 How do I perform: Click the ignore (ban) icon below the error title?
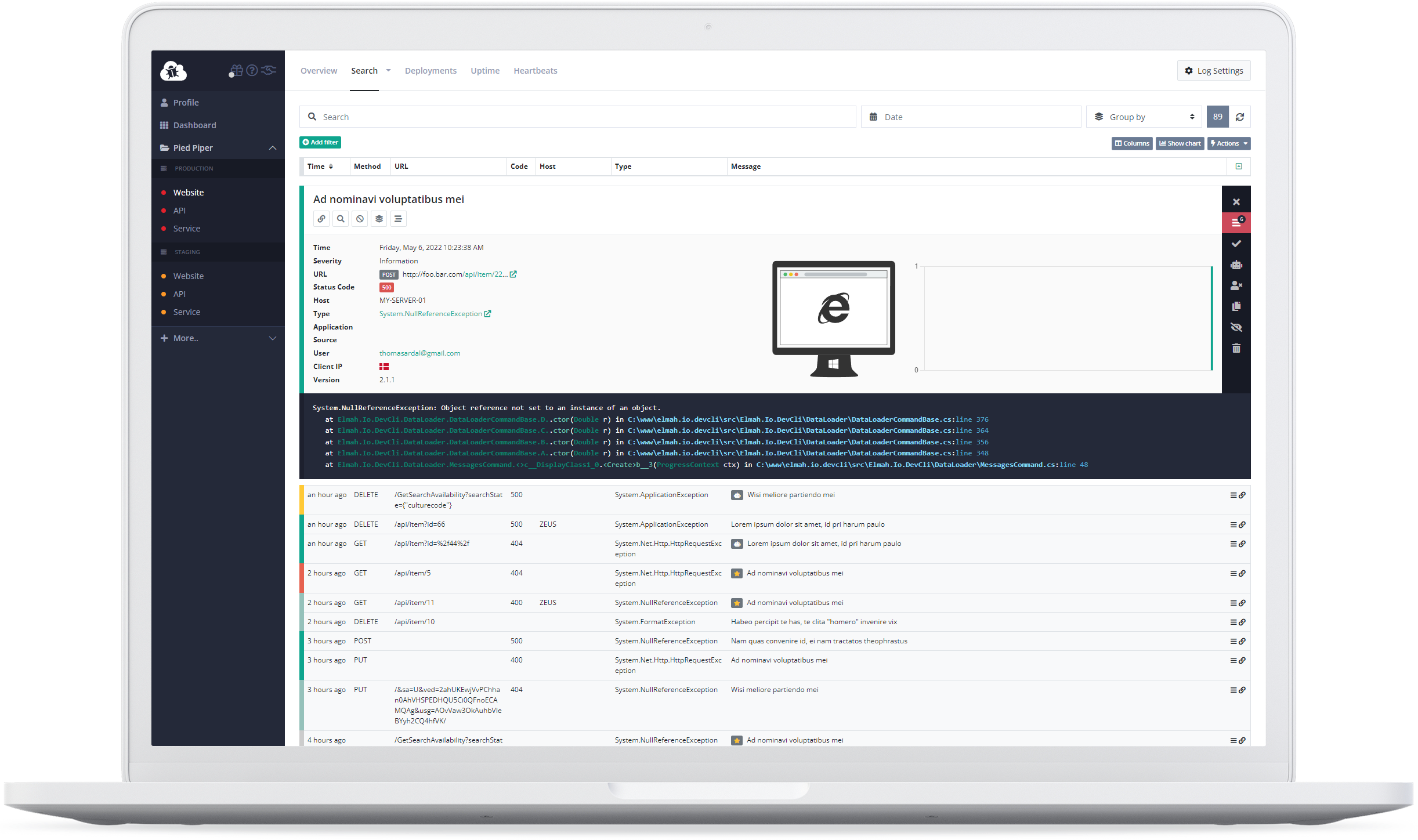click(360, 219)
